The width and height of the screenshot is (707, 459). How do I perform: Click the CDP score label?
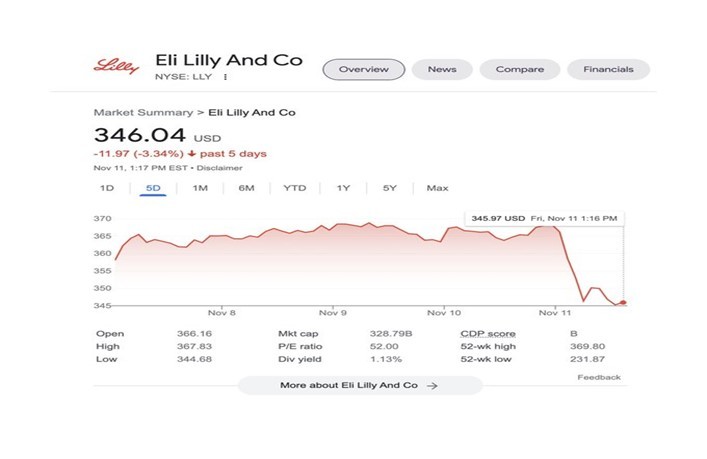point(487,333)
